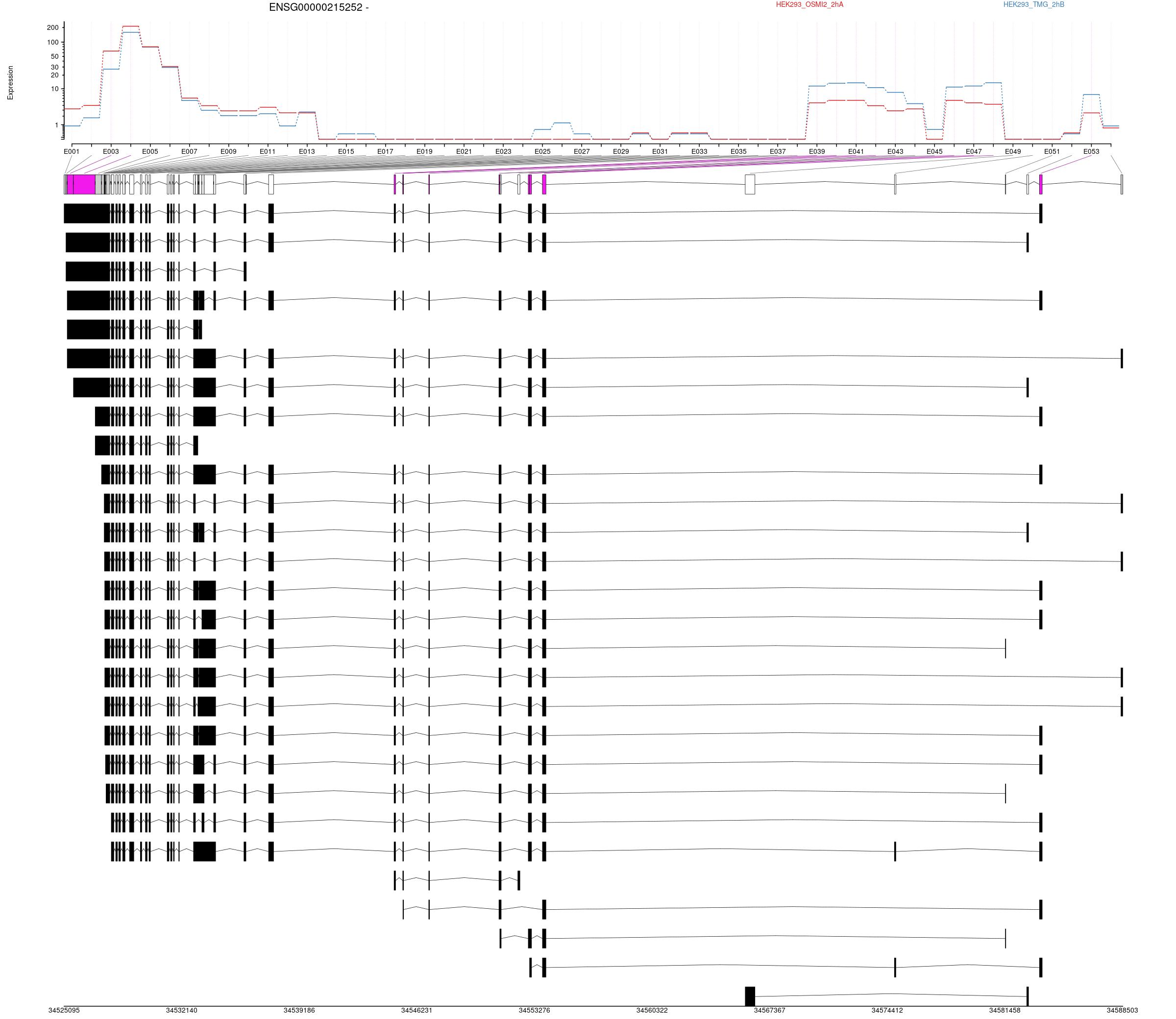Image resolution: width=1176 pixels, height=1019 pixels.
Task: Click exon bin label E035
Action: coord(739,152)
